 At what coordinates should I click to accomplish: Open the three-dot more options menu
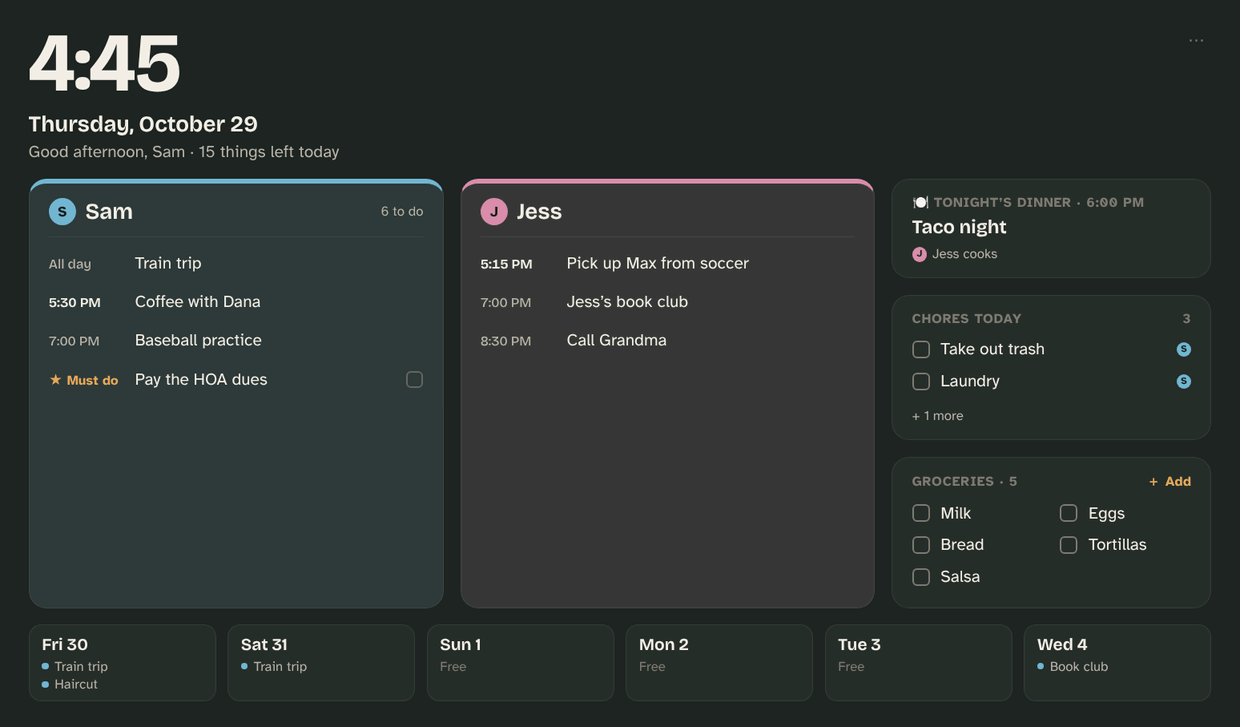[1196, 40]
